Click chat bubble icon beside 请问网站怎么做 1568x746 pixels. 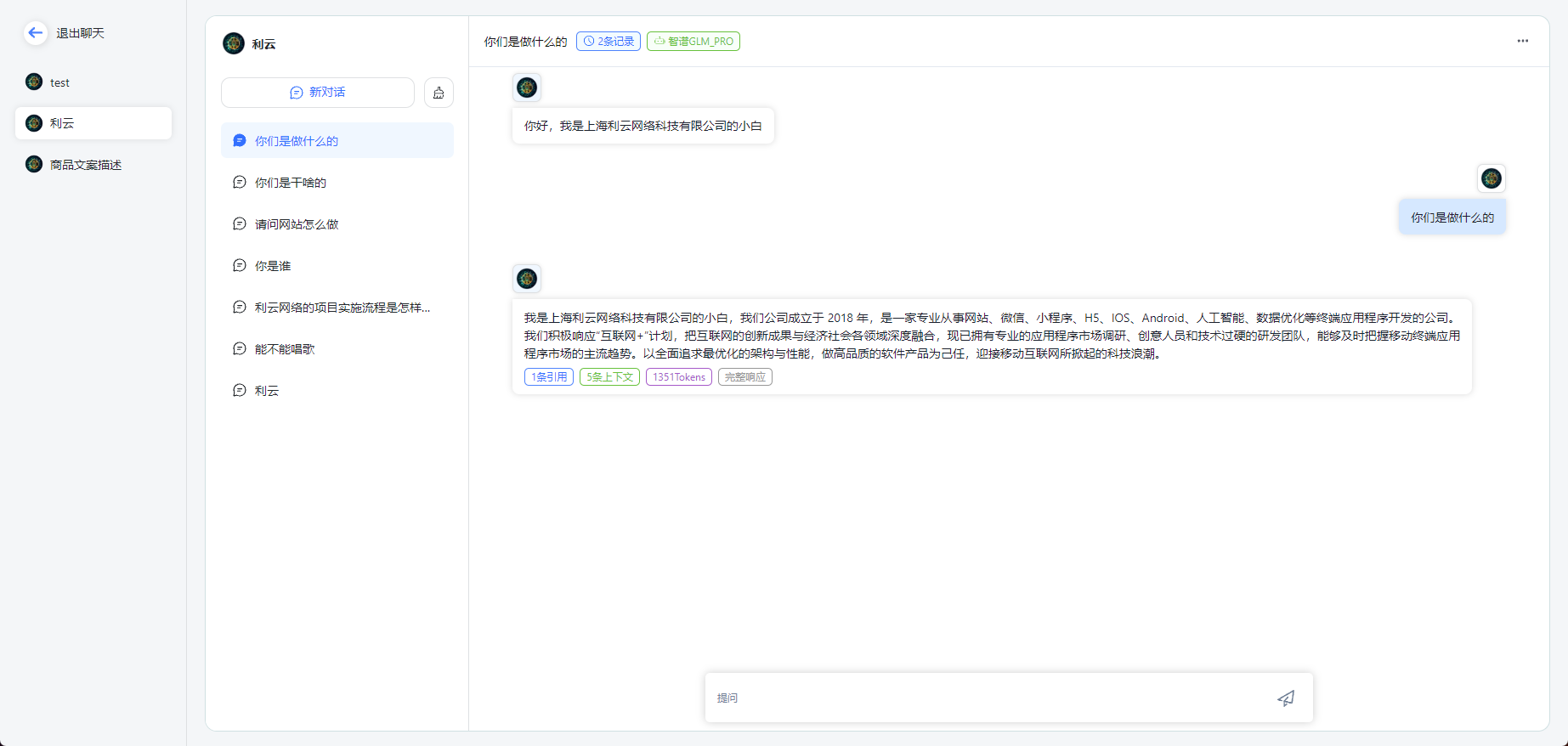point(240,223)
